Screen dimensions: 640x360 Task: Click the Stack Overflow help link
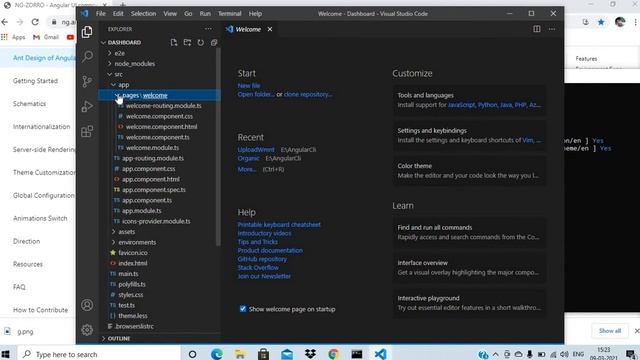(258, 267)
